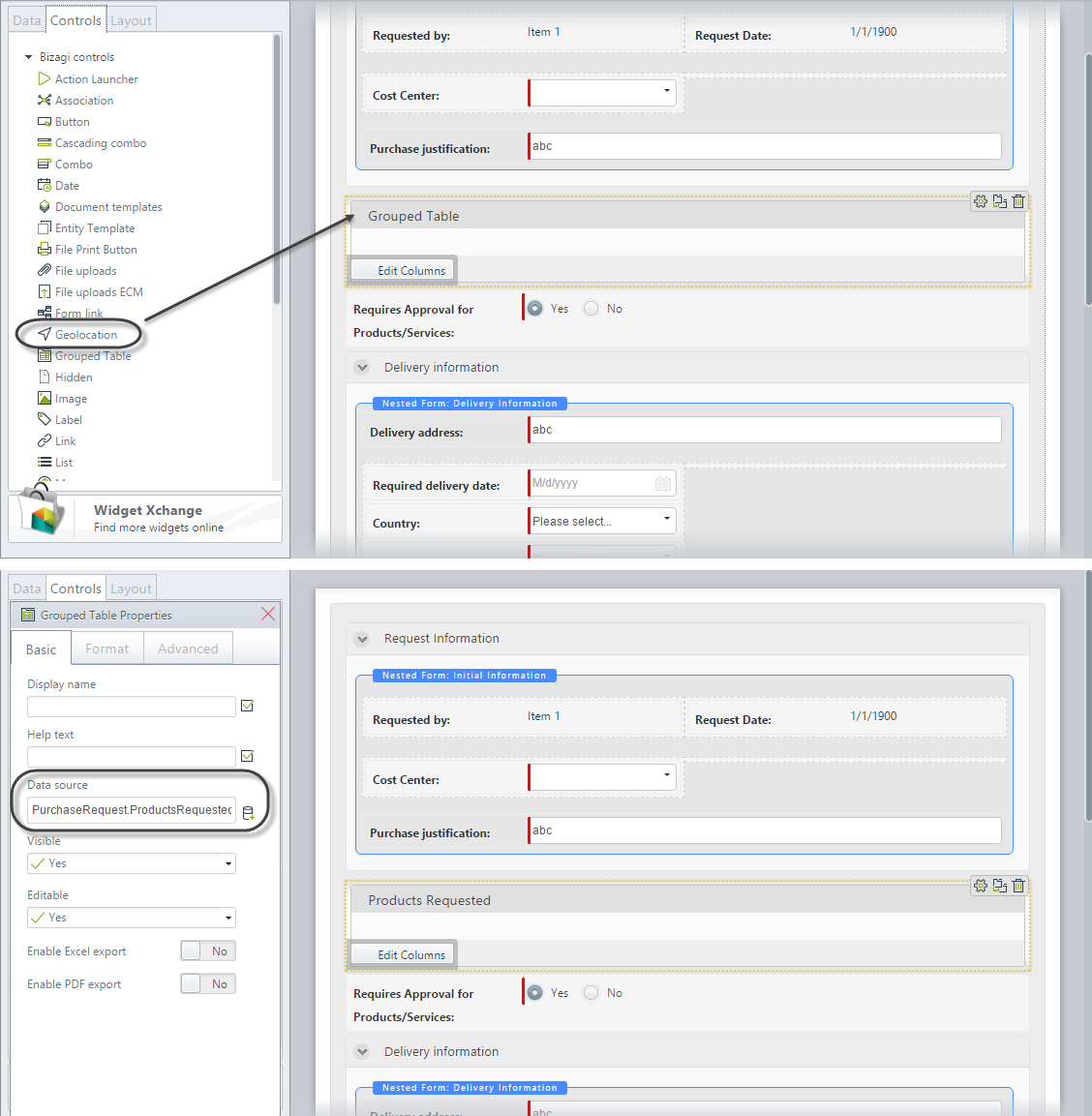This screenshot has width=1092, height=1116.
Task: Click the Data source input field
Action: (132, 810)
